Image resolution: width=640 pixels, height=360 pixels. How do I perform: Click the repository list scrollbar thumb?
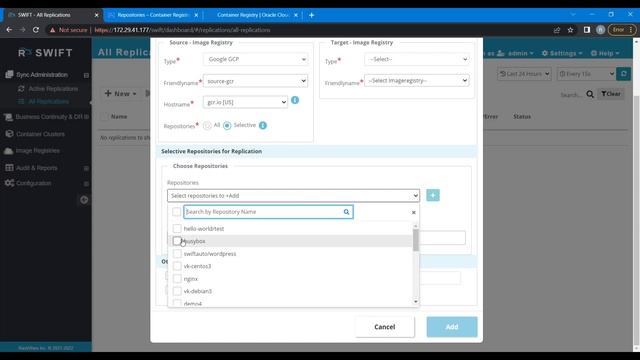416,240
